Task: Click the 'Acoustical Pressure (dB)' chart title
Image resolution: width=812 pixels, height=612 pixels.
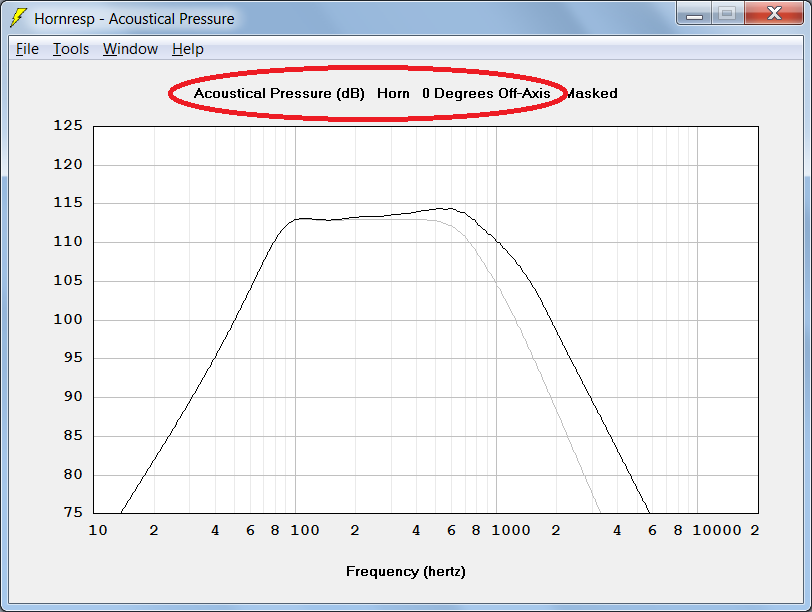Action: tap(279, 94)
